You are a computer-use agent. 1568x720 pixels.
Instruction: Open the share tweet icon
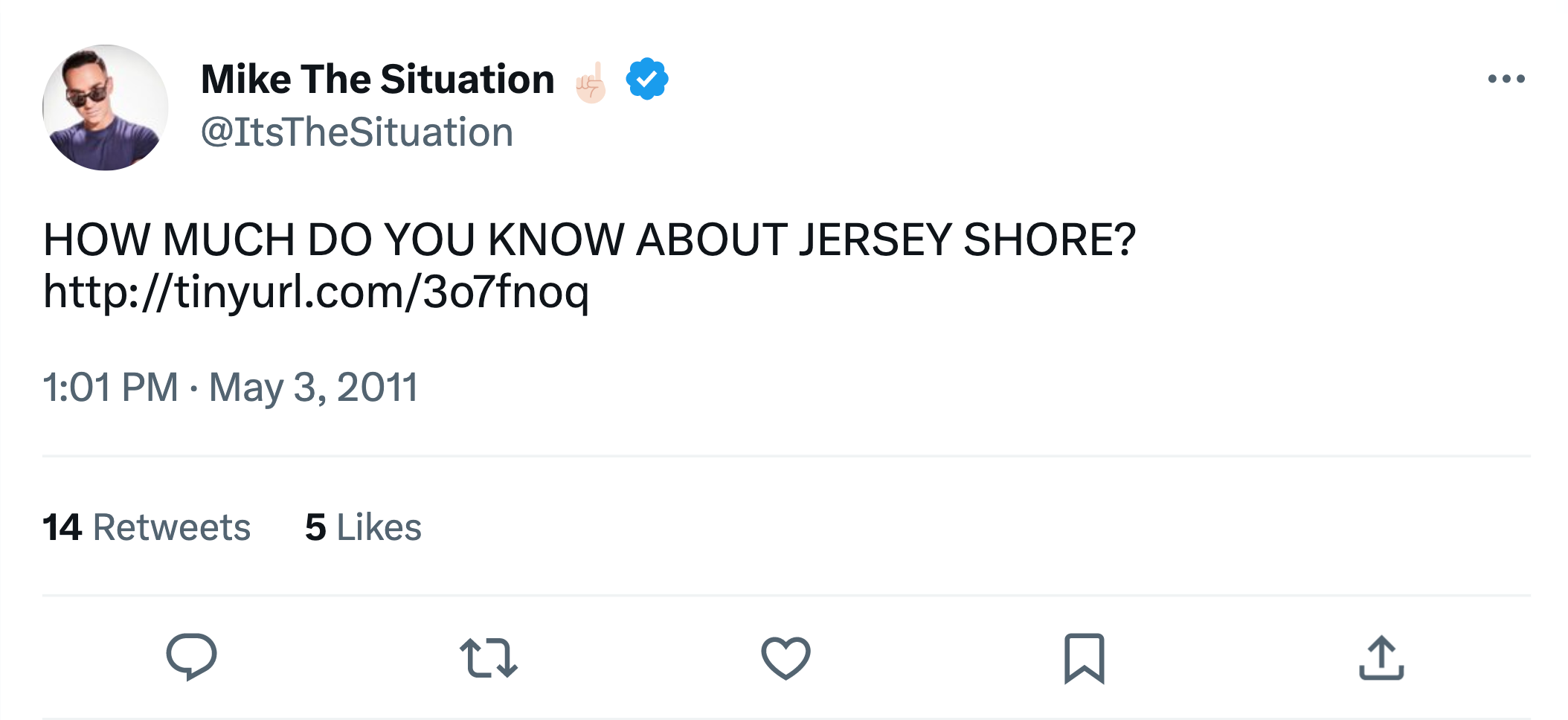point(1381,658)
